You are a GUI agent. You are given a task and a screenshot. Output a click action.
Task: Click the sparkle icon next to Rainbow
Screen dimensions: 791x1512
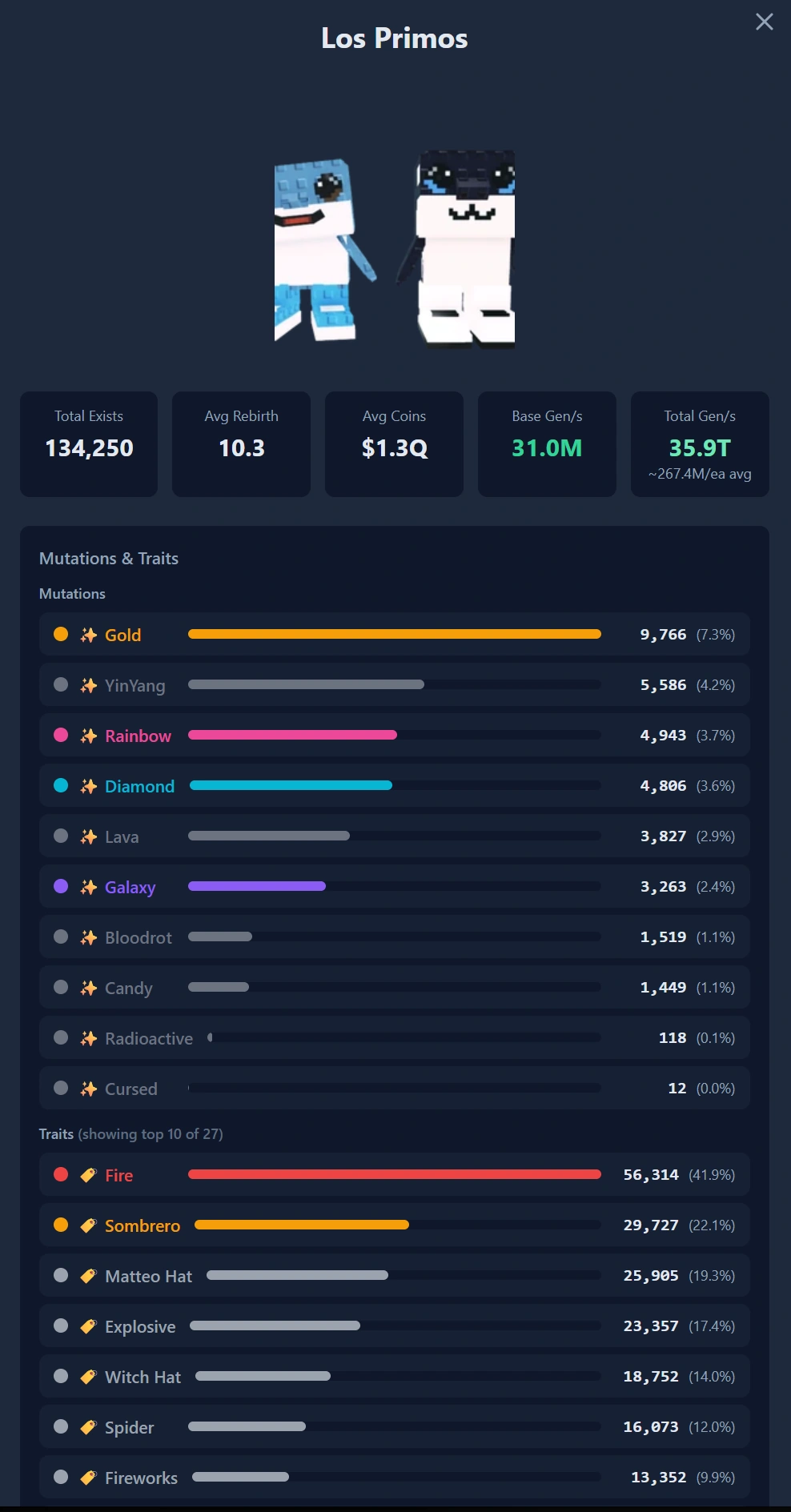89,736
